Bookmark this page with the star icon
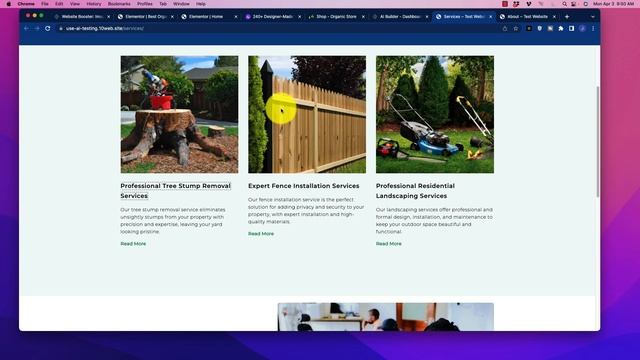The image size is (640, 360). (516, 29)
